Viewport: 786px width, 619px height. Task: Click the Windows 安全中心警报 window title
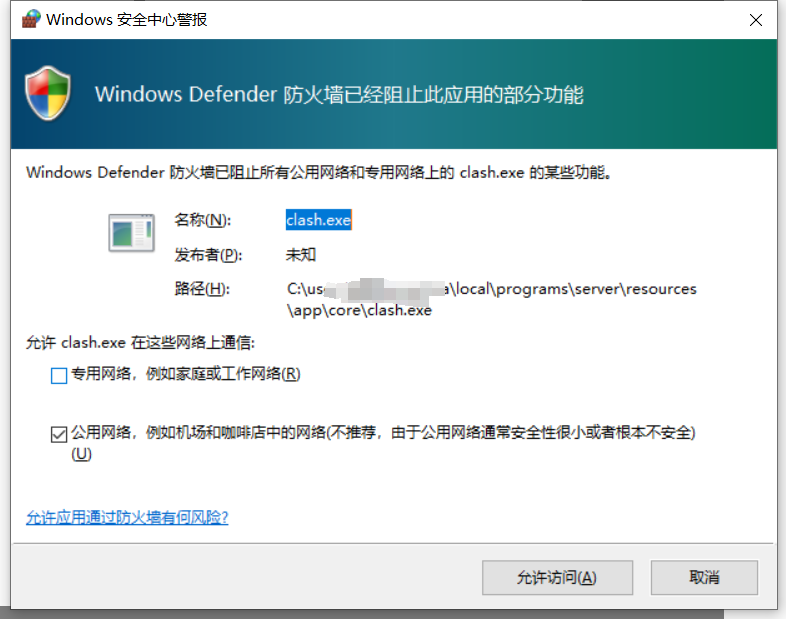(126, 20)
